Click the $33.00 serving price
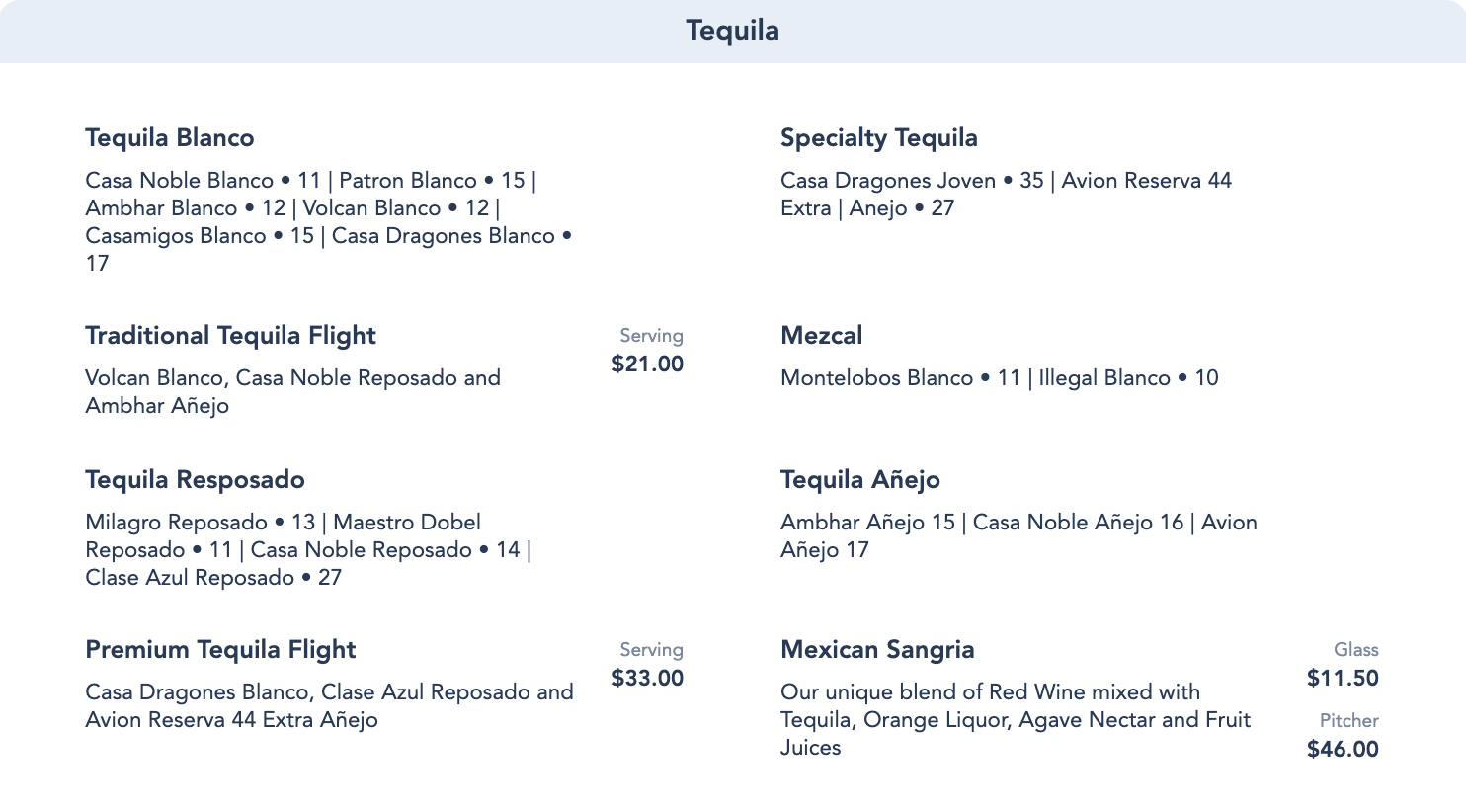Image resolution: width=1466 pixels, height=812 pixels. click(x=647, y=679)
